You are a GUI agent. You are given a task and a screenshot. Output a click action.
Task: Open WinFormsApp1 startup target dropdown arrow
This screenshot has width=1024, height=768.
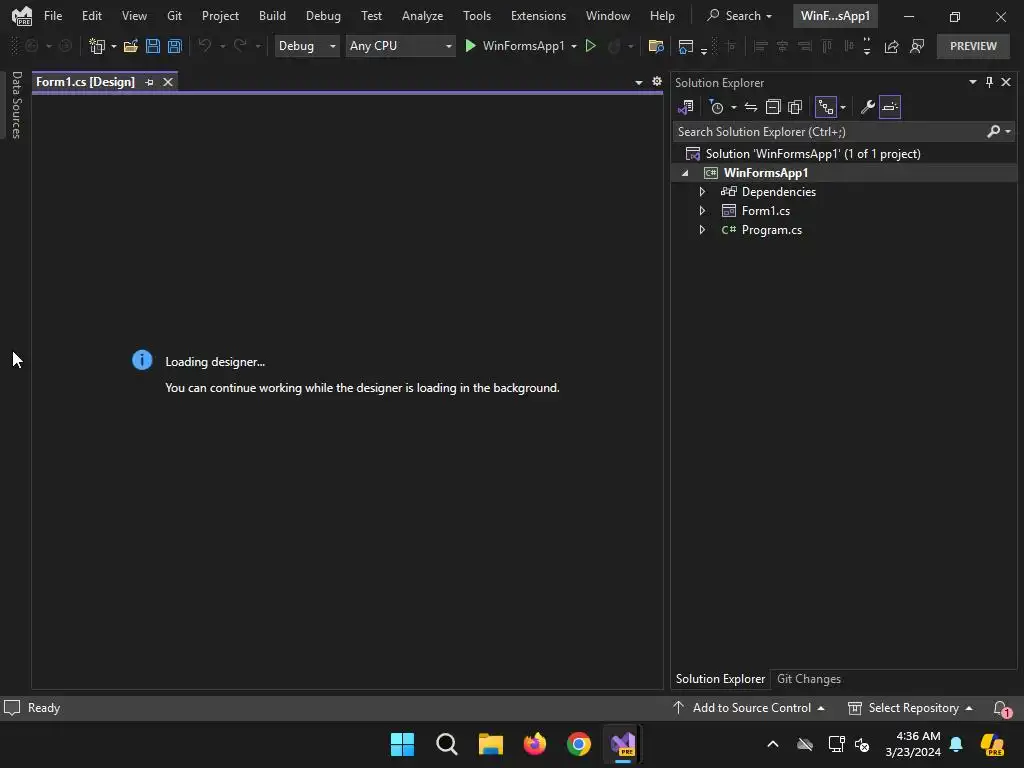pos(574,46)
